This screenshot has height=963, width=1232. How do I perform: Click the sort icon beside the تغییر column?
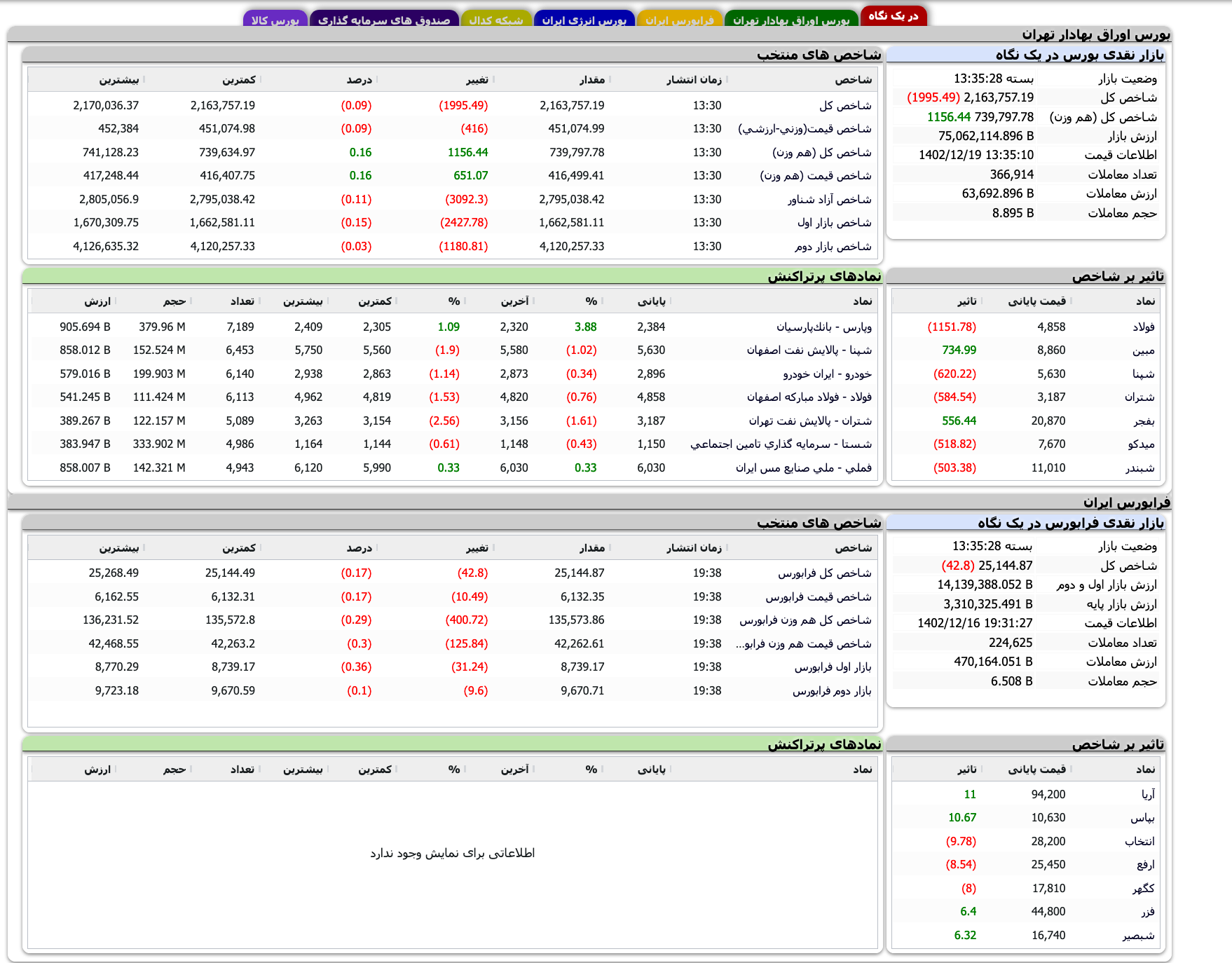click(x=495, y=79)
